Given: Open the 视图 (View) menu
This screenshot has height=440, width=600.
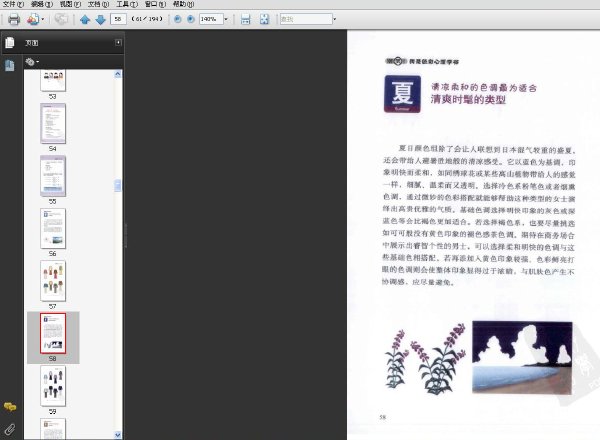Looking at the screenshot, I should coord(70,4).
